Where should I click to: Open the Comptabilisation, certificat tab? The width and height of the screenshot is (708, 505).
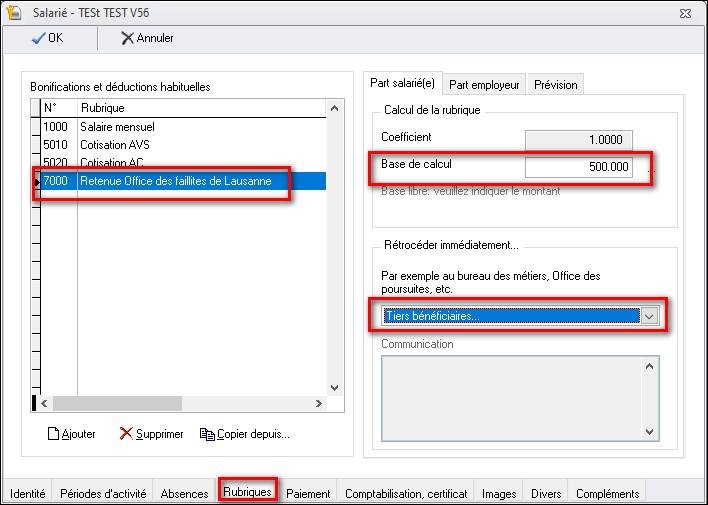click(x=406, y=493)
